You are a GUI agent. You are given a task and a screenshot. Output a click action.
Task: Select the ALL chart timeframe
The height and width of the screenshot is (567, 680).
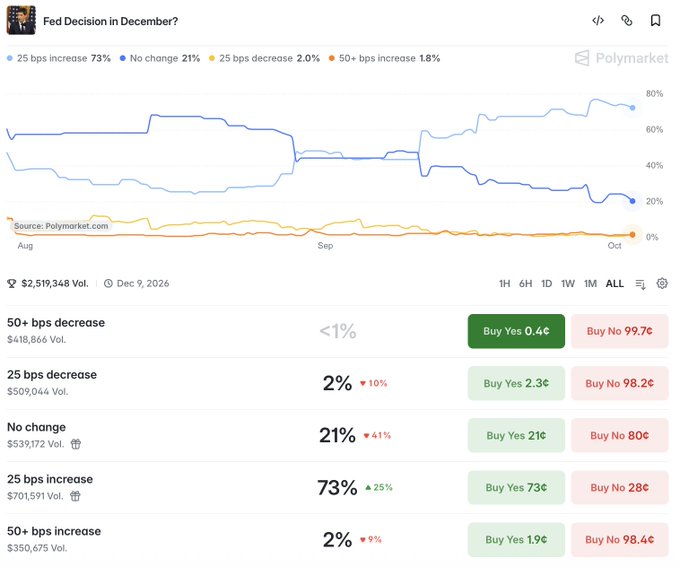pos(615,284)
